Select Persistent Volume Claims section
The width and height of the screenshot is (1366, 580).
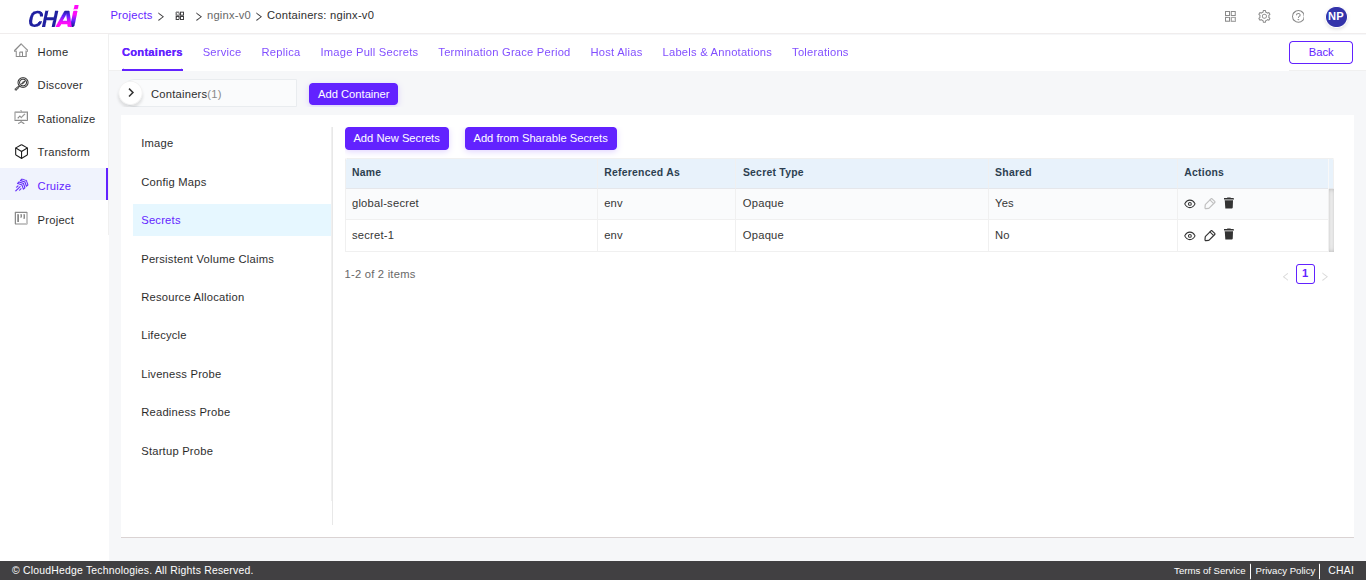(x=232, y=259)
